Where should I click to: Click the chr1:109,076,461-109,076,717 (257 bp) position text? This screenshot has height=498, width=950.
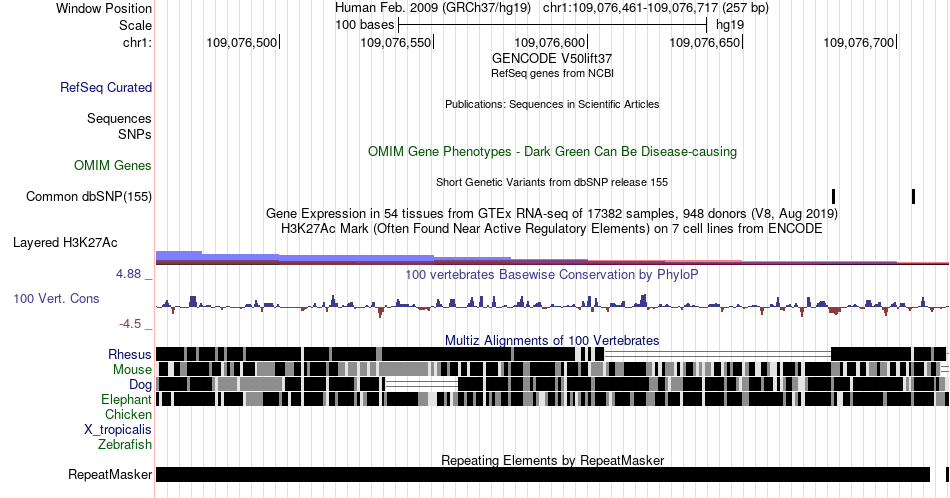click(656, 8)
